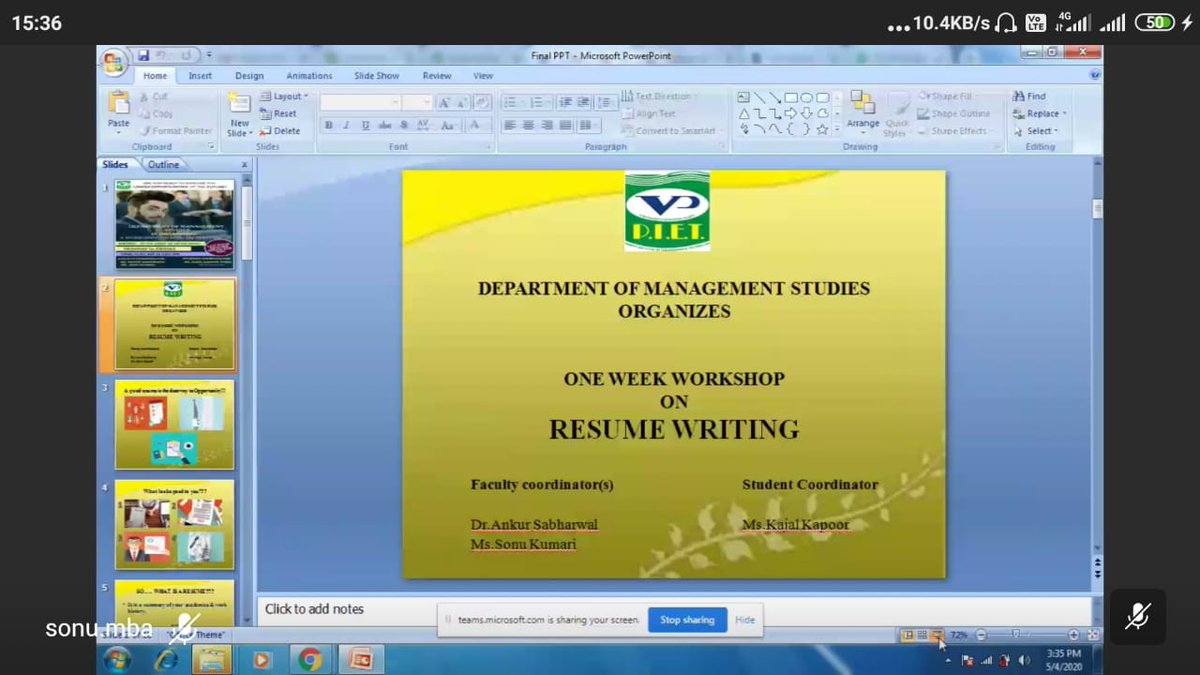
Task: Open the Arrange menu
Action: click(863, 113)
